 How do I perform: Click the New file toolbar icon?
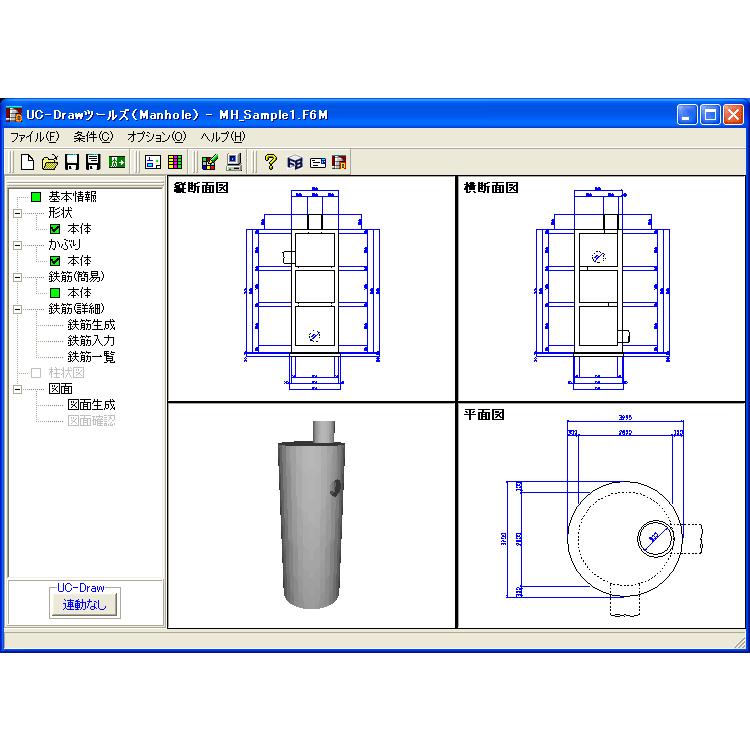tap(27, 162)
